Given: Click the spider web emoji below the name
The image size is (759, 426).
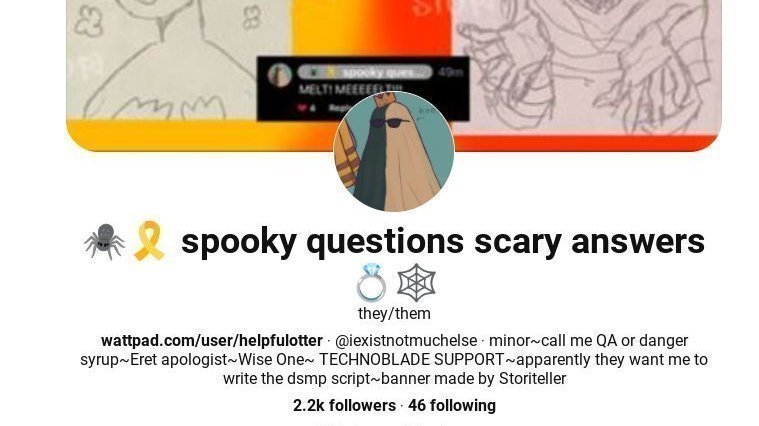Looking at the screenshot, I should tap(416, 283).
